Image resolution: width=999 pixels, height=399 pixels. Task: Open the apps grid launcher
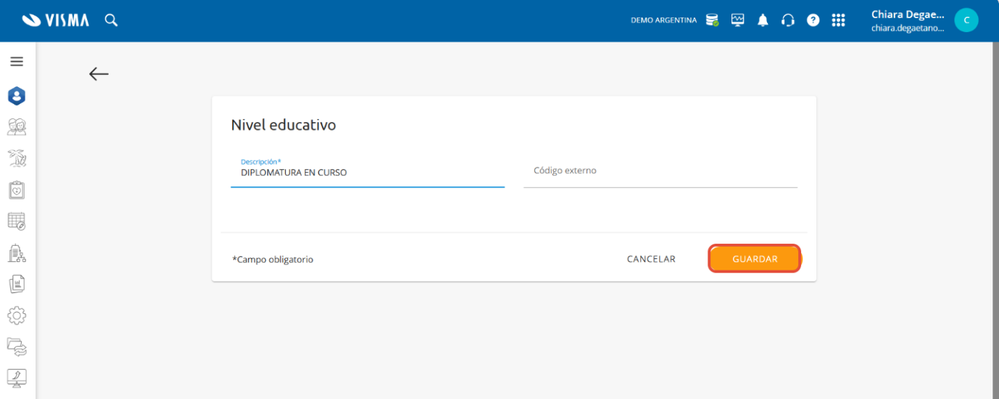coord(838,20)
